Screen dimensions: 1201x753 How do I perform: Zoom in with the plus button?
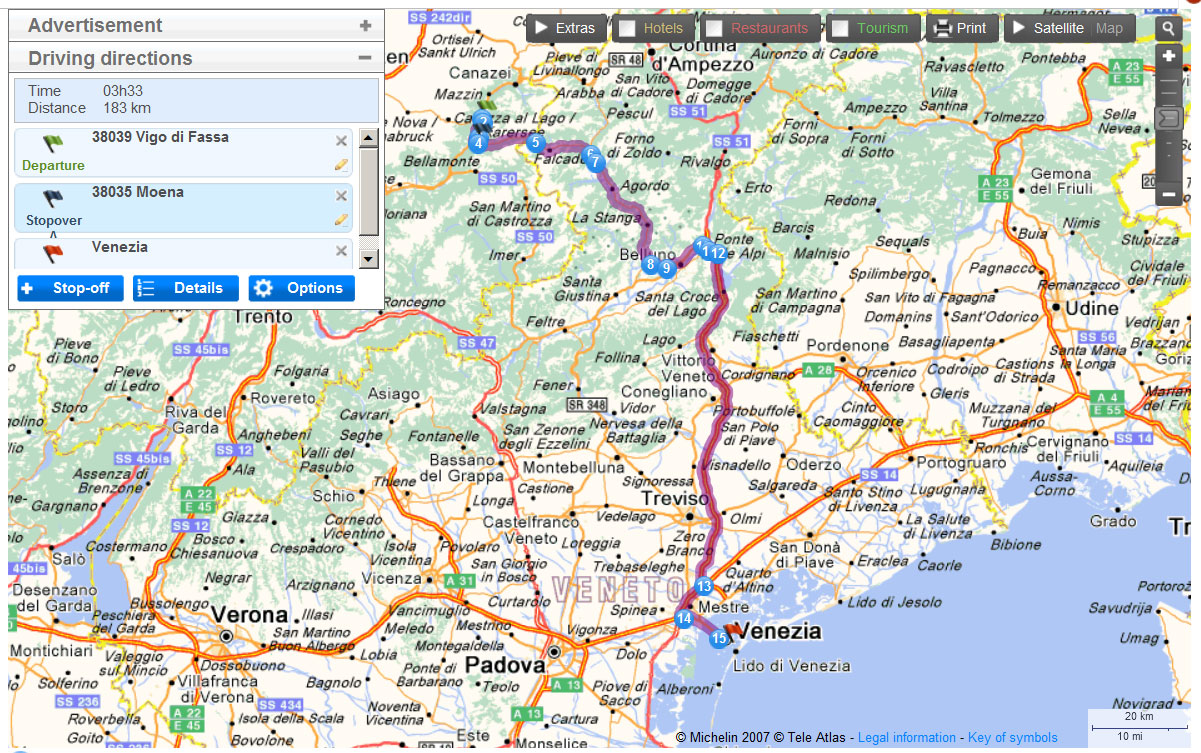coord(1168,57)
